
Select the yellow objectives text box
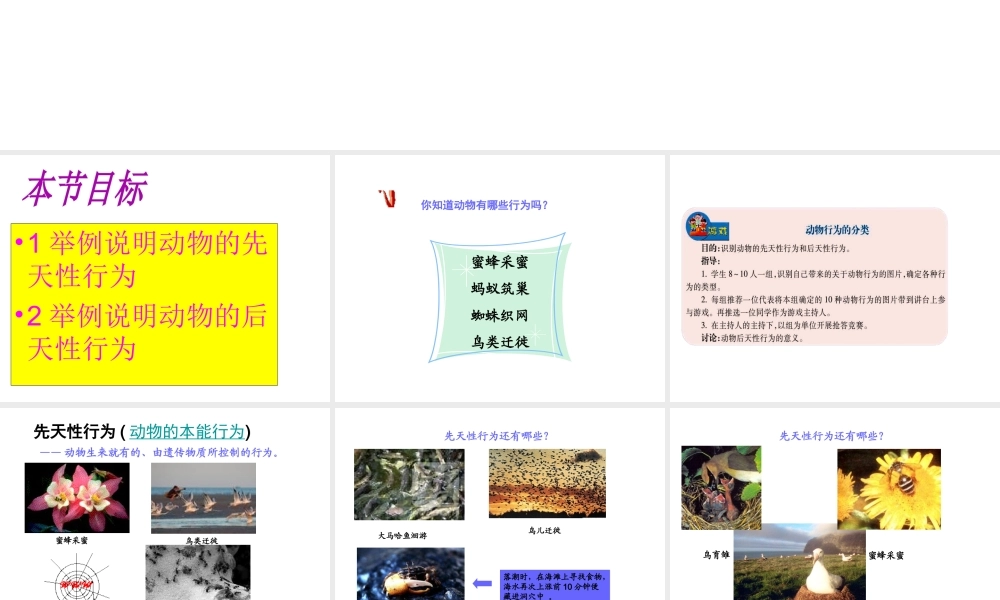click(x=144, y=304)
